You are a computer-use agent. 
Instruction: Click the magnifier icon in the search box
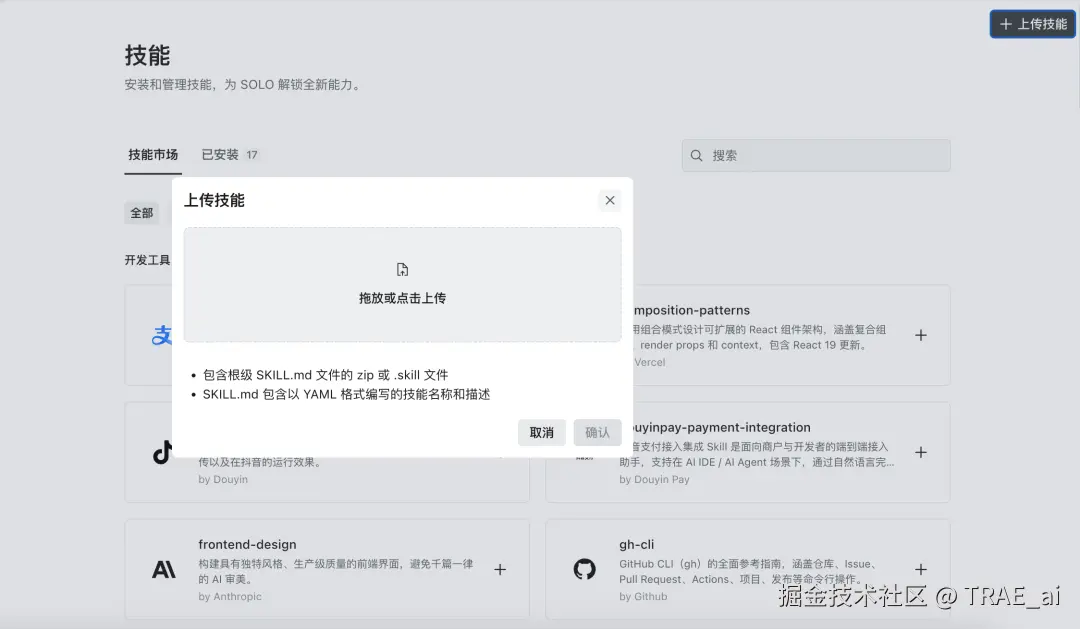[x=696, y=156]
